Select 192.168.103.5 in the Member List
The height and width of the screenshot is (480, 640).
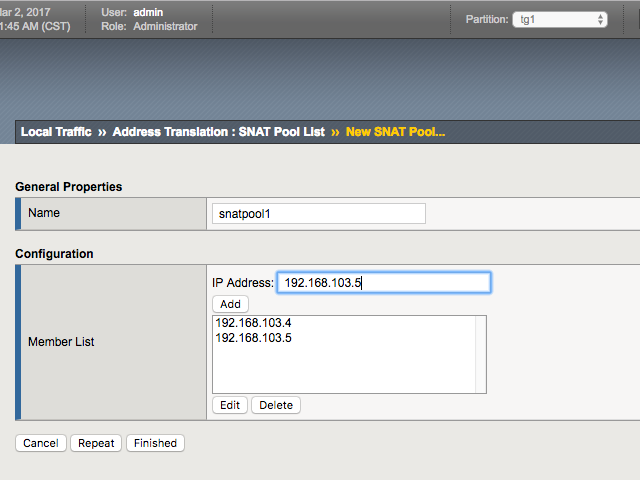253,338
